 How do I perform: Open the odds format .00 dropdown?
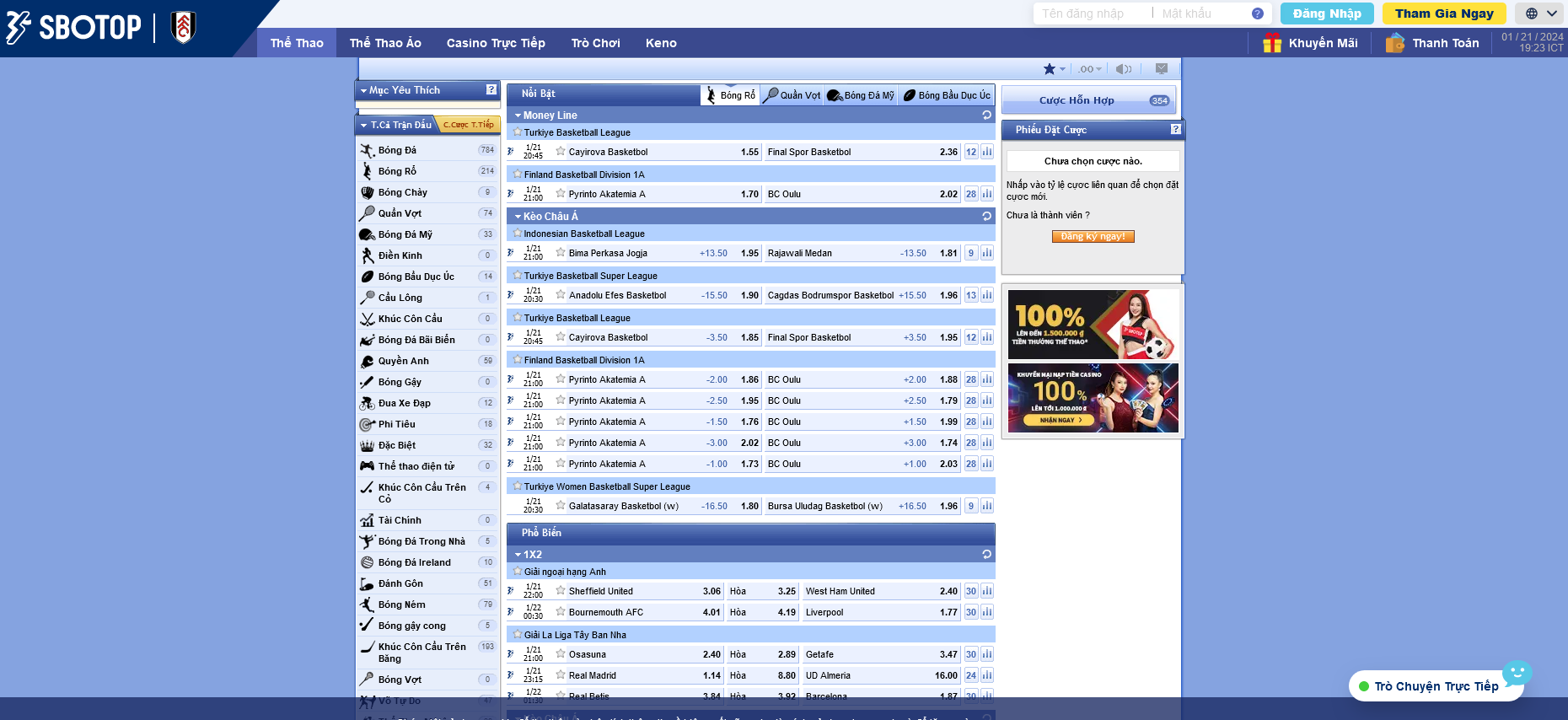click(1089, 69)
